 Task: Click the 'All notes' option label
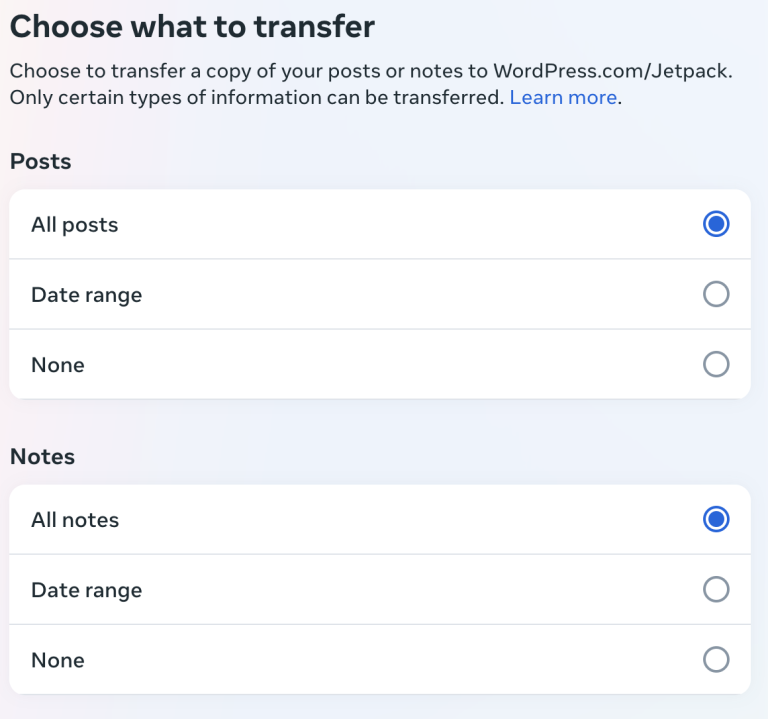[75, 520]
